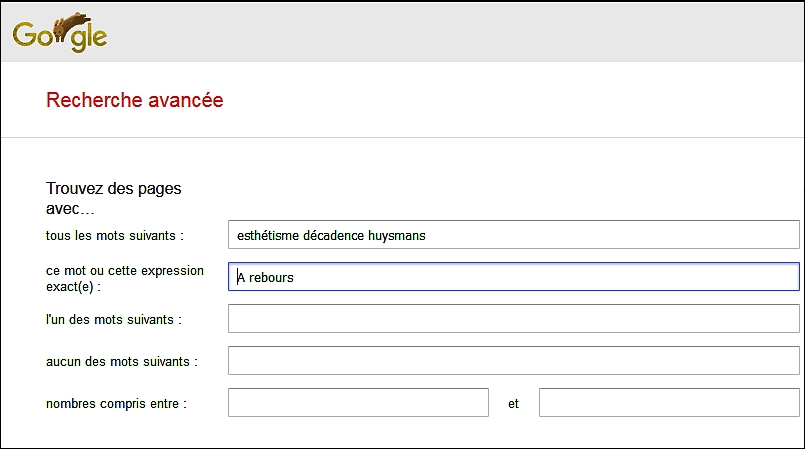Click the 'Recherche avancée' page heading

pos(135,100)
